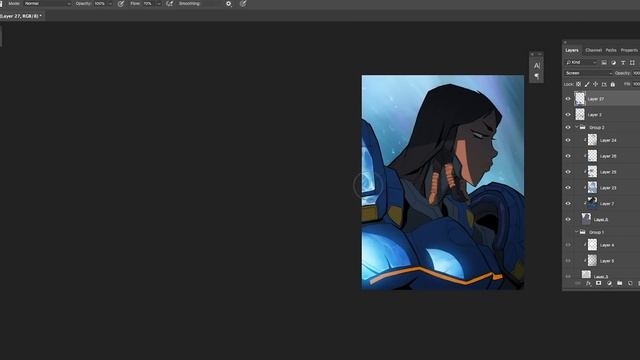Screen dimensions: 640x360
Task: Filter layers by type layers icon
Action: tap(623, 62)
